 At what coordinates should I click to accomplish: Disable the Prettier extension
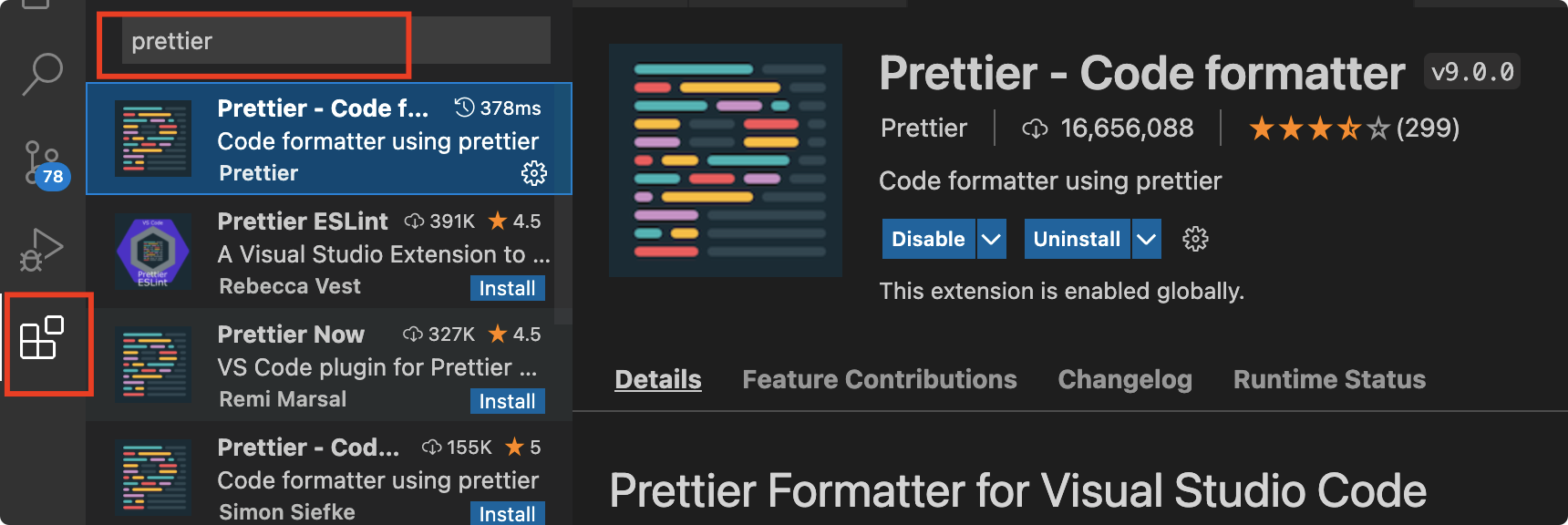click(x=928, y=239)
